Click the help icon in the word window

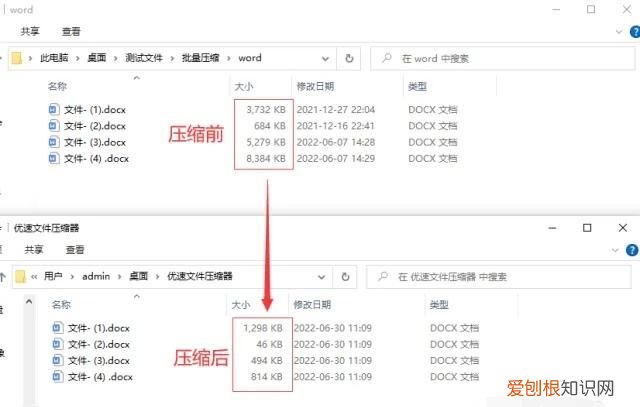pyautogui.click(x=635, y=31)
